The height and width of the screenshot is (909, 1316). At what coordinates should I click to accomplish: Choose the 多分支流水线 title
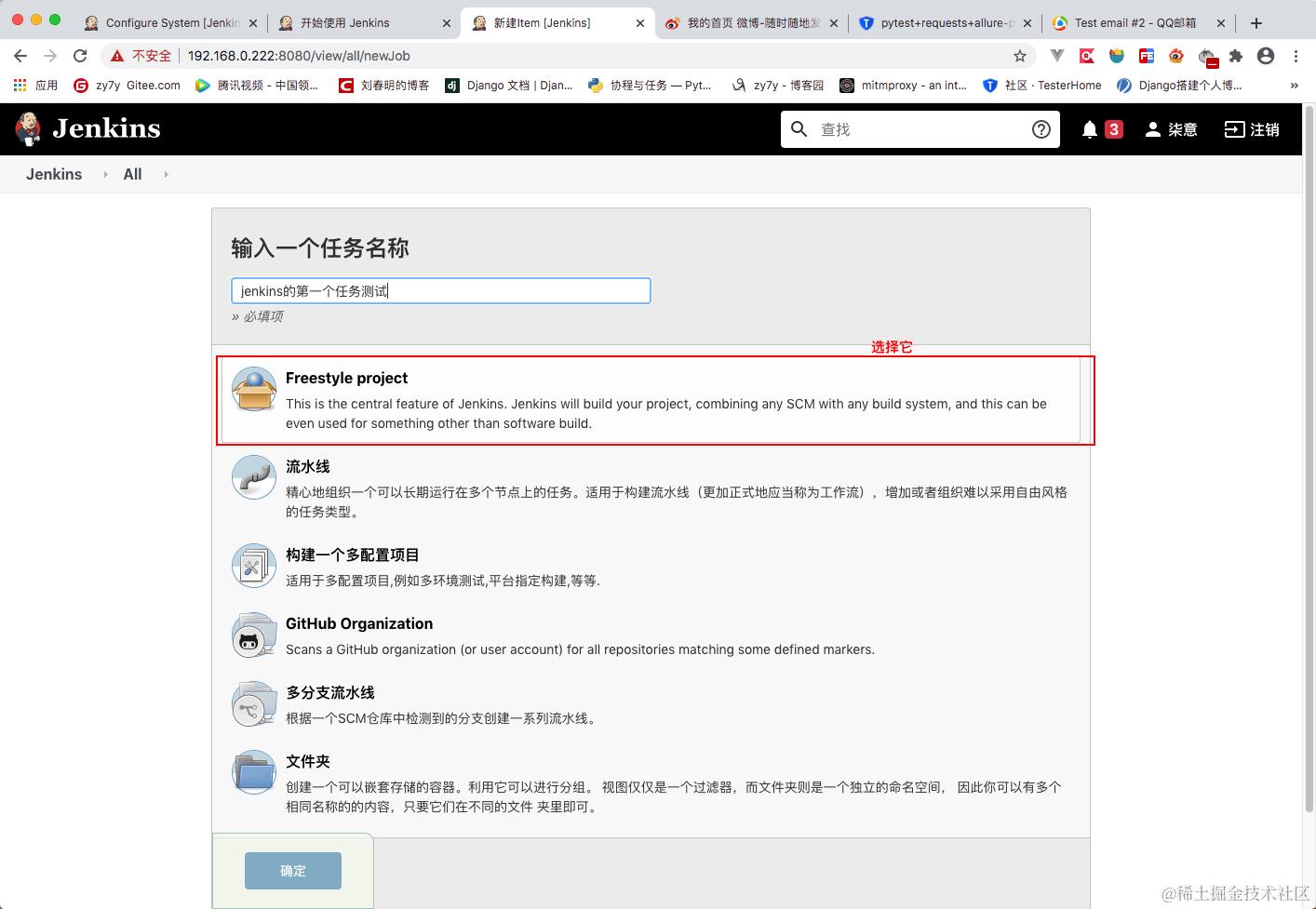click(x=330, y=692)
